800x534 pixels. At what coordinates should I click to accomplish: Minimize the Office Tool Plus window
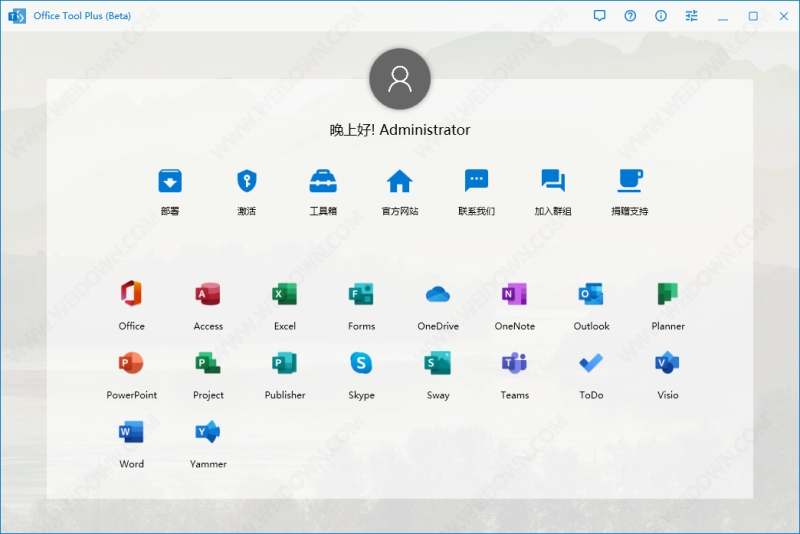[x=722, y=17]
